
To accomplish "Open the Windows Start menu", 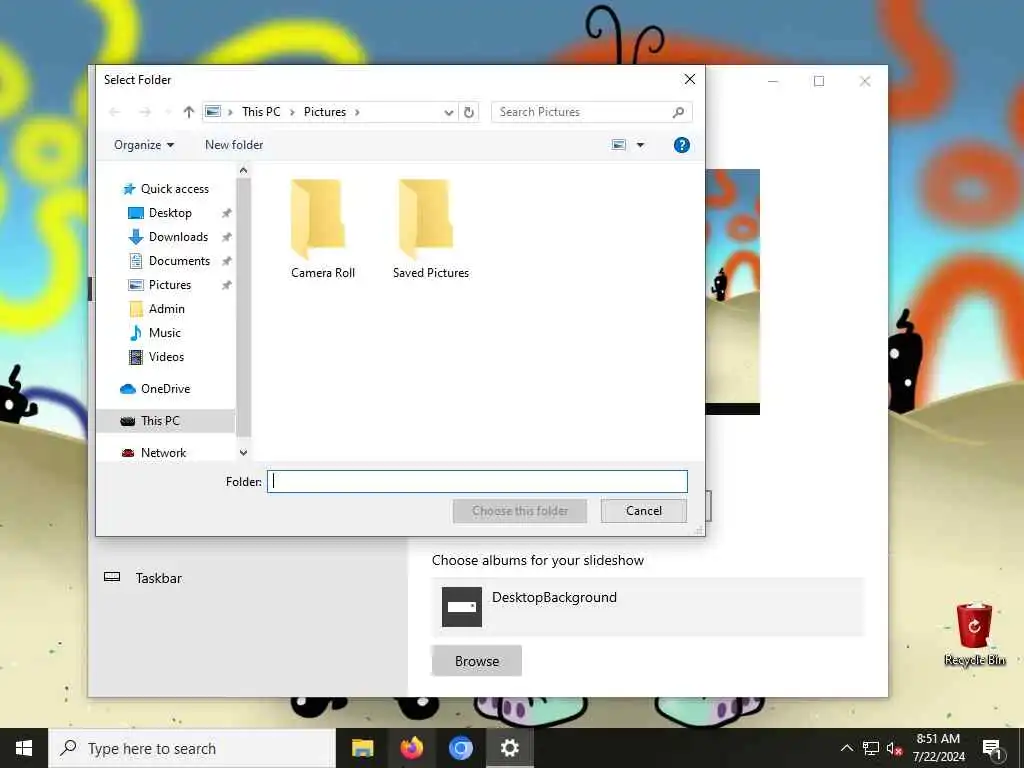I will (24, 748).
